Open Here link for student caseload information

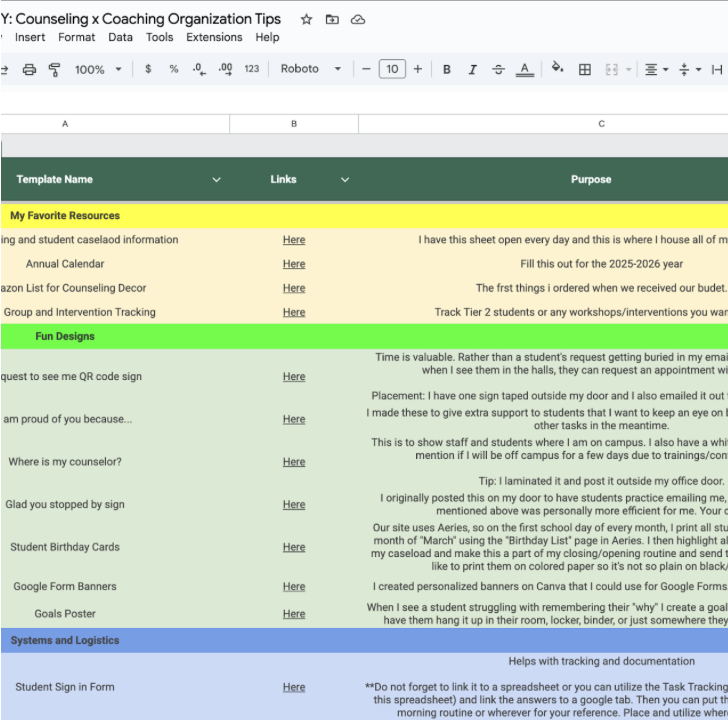[294, 240]
